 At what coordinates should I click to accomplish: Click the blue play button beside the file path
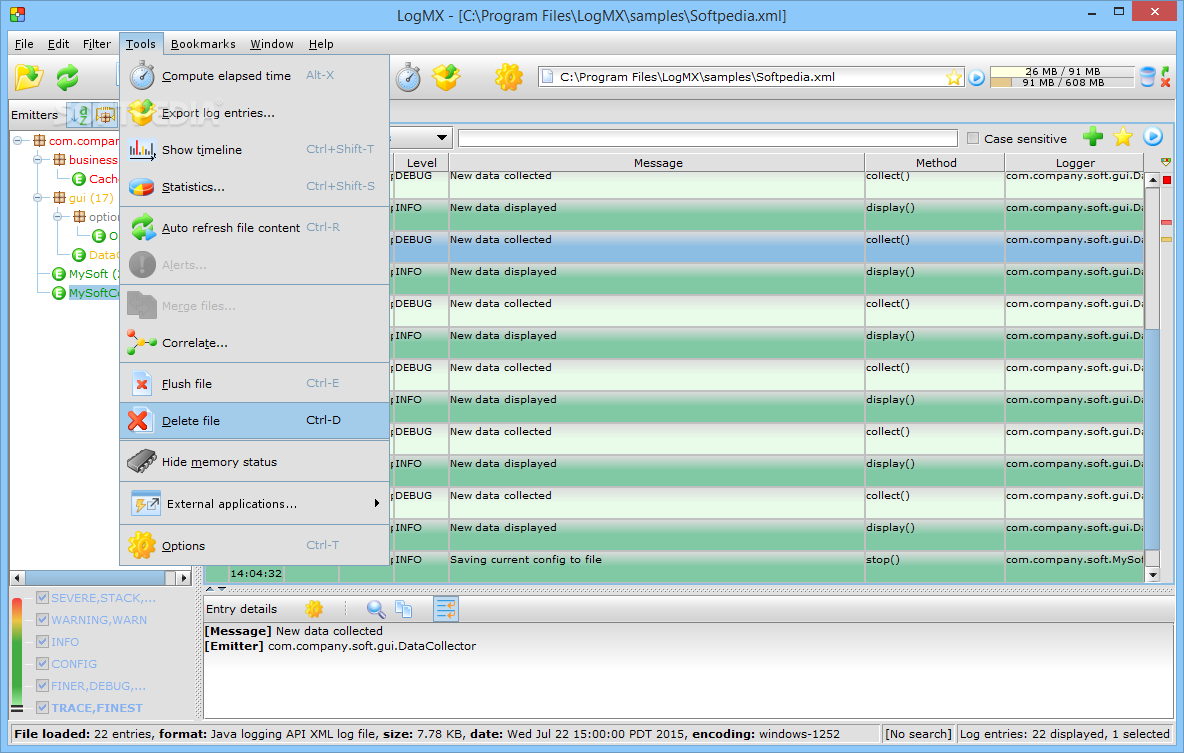click(x=976, y=78)
